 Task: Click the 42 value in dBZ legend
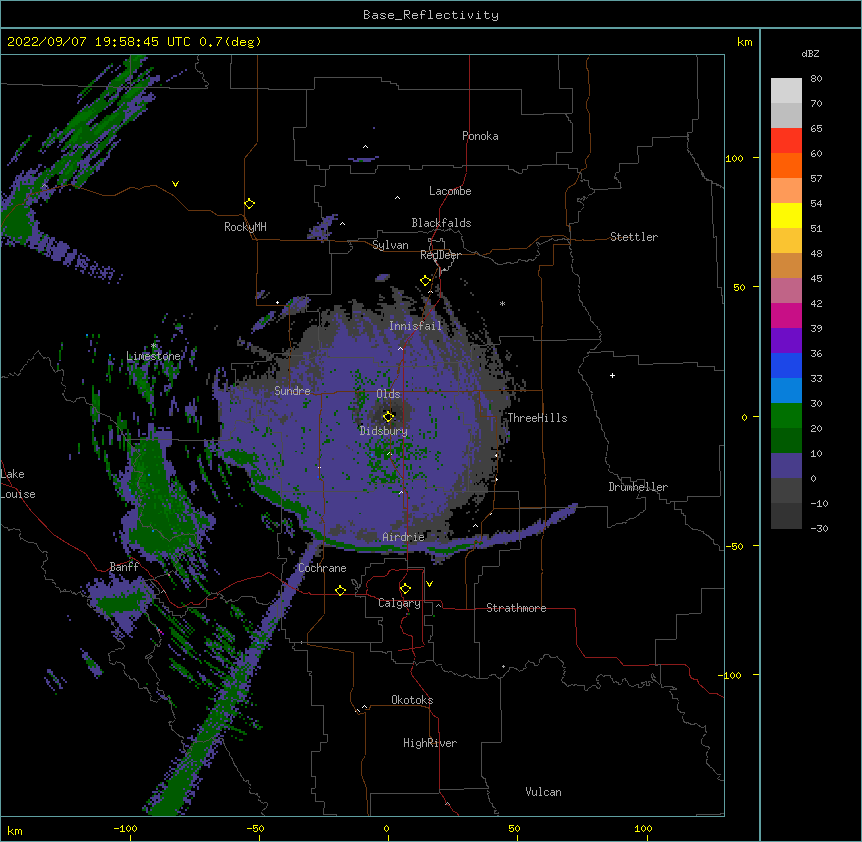coord(816,303)
